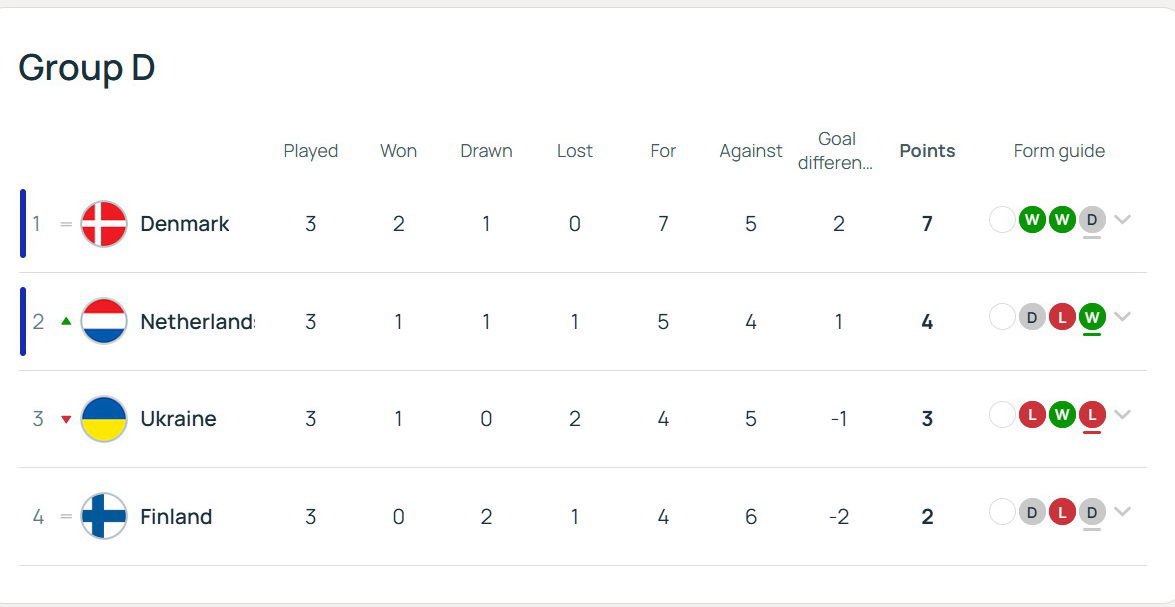The image size is (1175, 607).
Task: Expand Ukraine's form guide chevron
Action: click(x=1122, y=414)
